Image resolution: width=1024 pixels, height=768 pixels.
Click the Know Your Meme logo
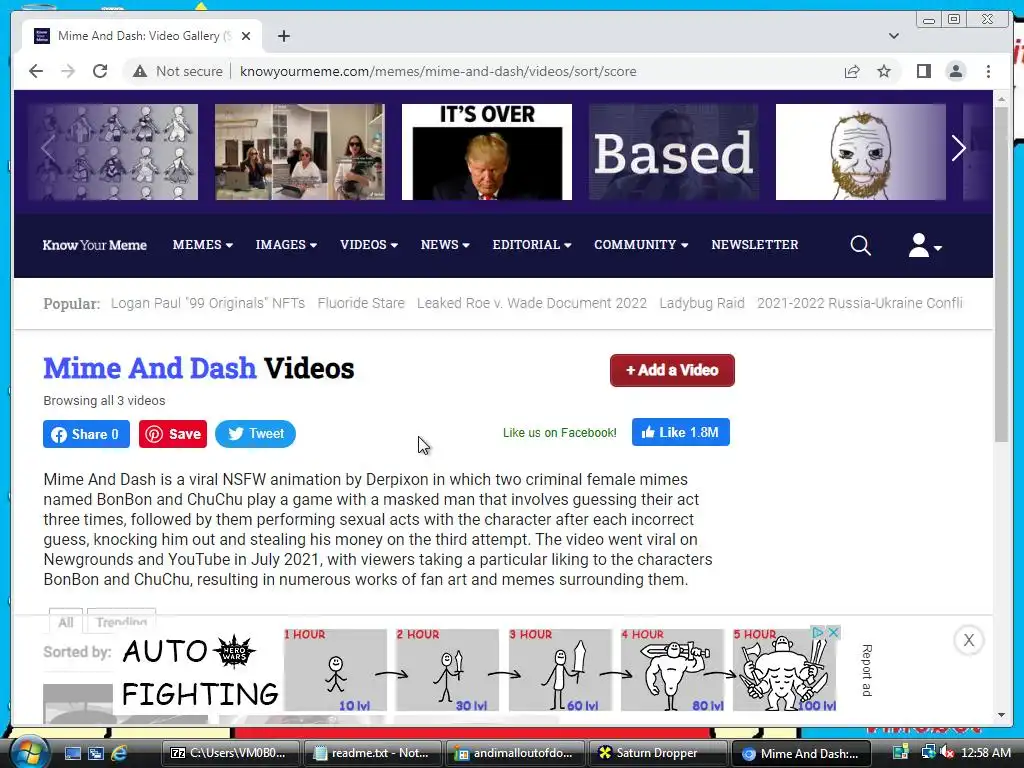point(95,245)
